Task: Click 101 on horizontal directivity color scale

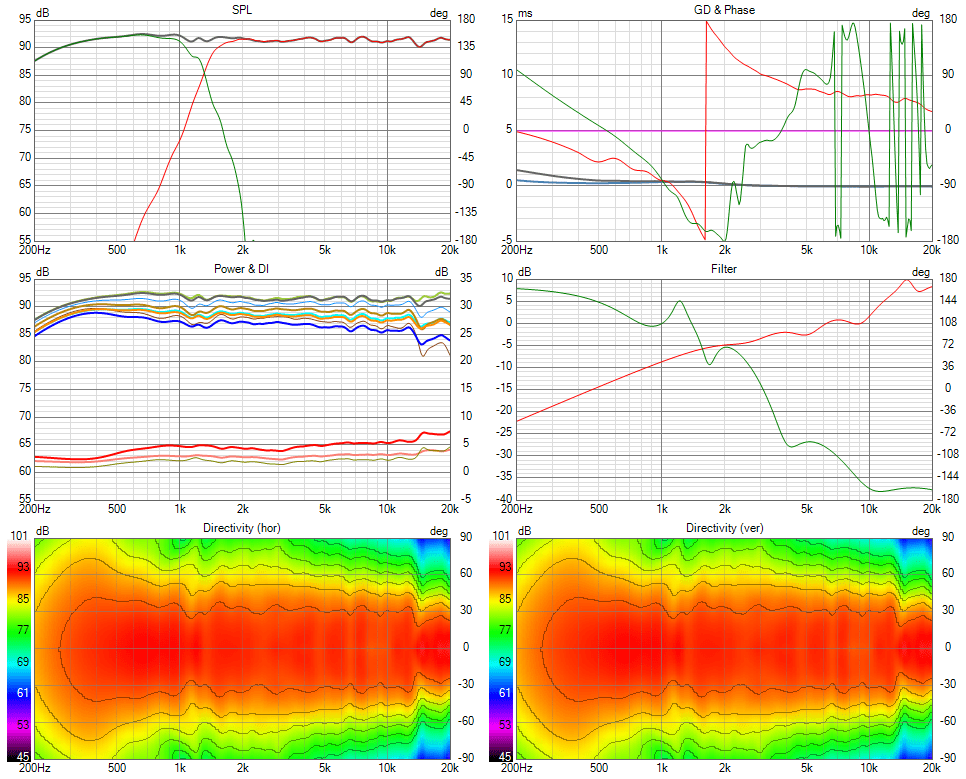Action: 19,536
